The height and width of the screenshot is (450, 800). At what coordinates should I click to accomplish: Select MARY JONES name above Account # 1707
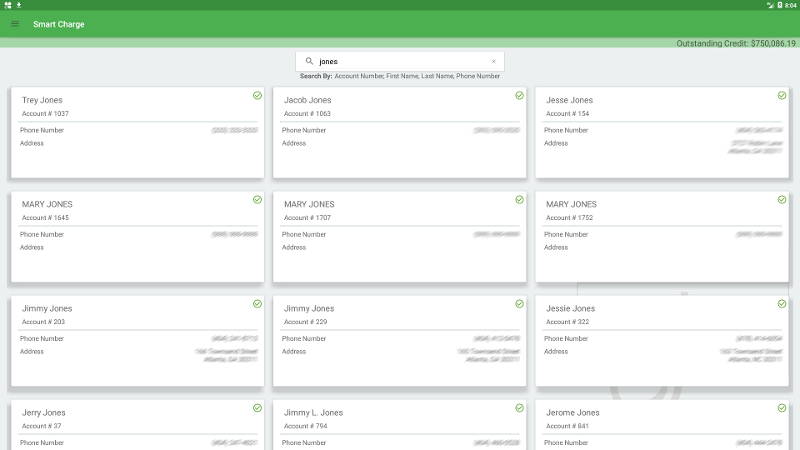click(x=309, y=204)
